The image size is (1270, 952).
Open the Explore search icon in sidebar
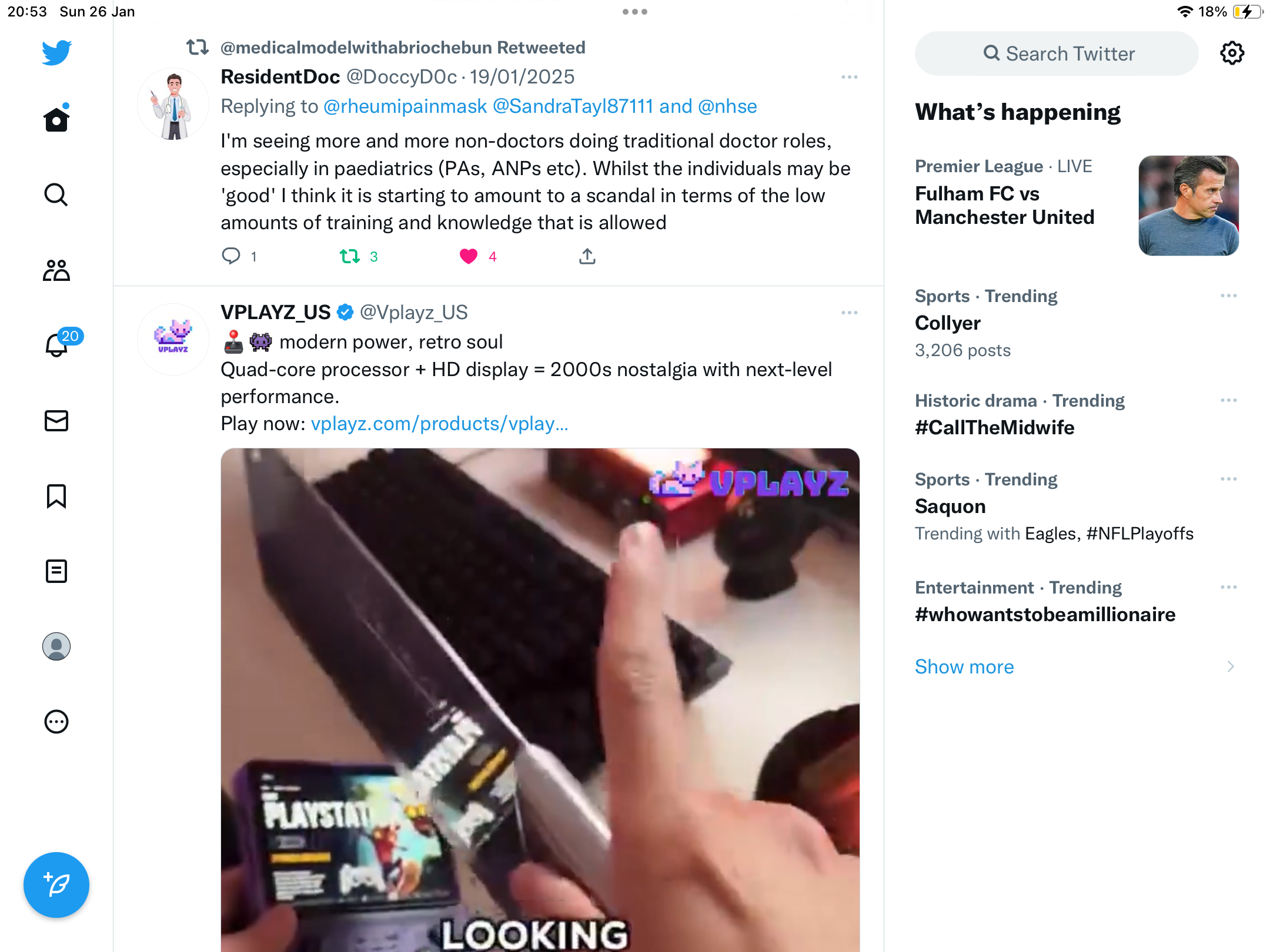coord(56,195)
